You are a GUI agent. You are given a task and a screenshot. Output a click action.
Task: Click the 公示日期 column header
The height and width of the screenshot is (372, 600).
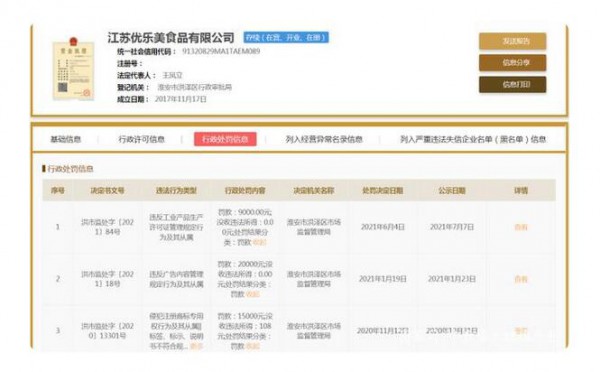(x=452, y=190)
